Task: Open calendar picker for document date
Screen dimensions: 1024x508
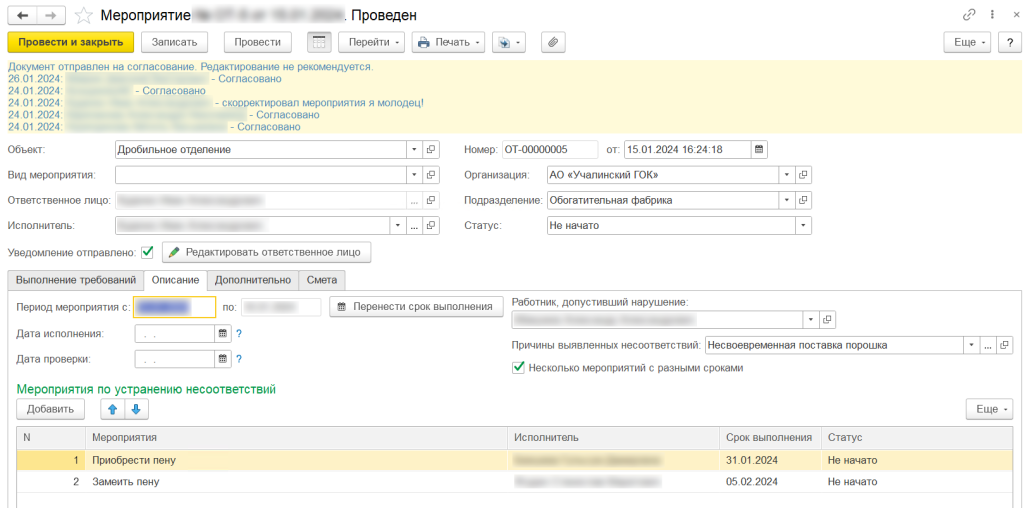Action: (759, 149)
